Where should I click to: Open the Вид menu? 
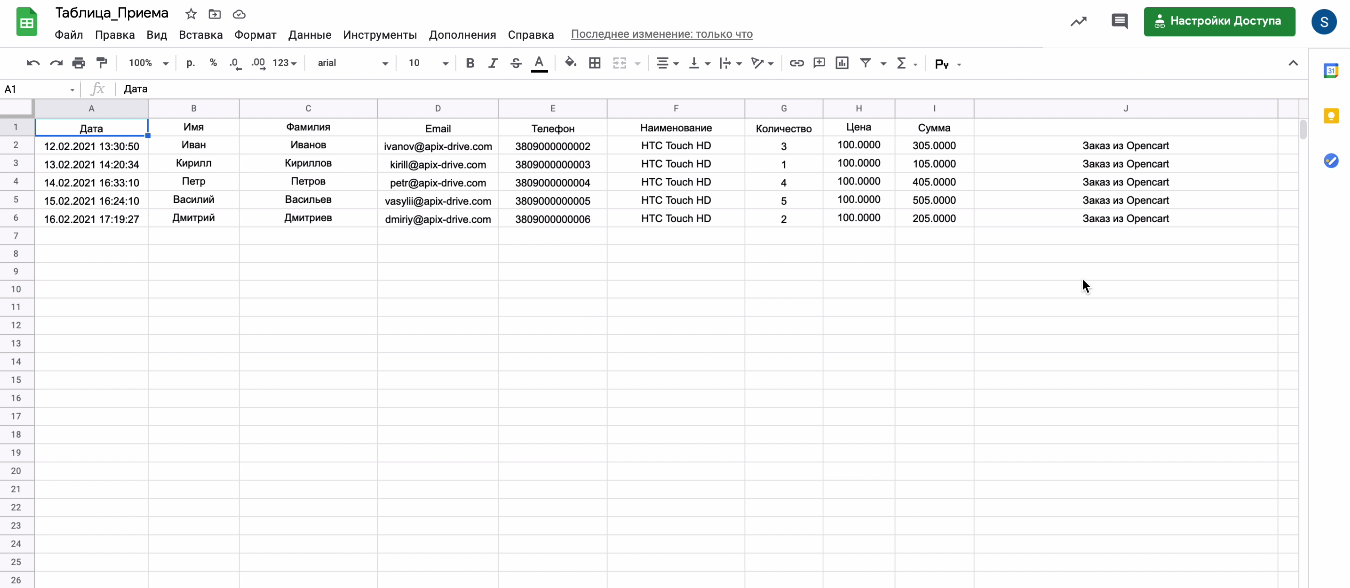[157, 35]
